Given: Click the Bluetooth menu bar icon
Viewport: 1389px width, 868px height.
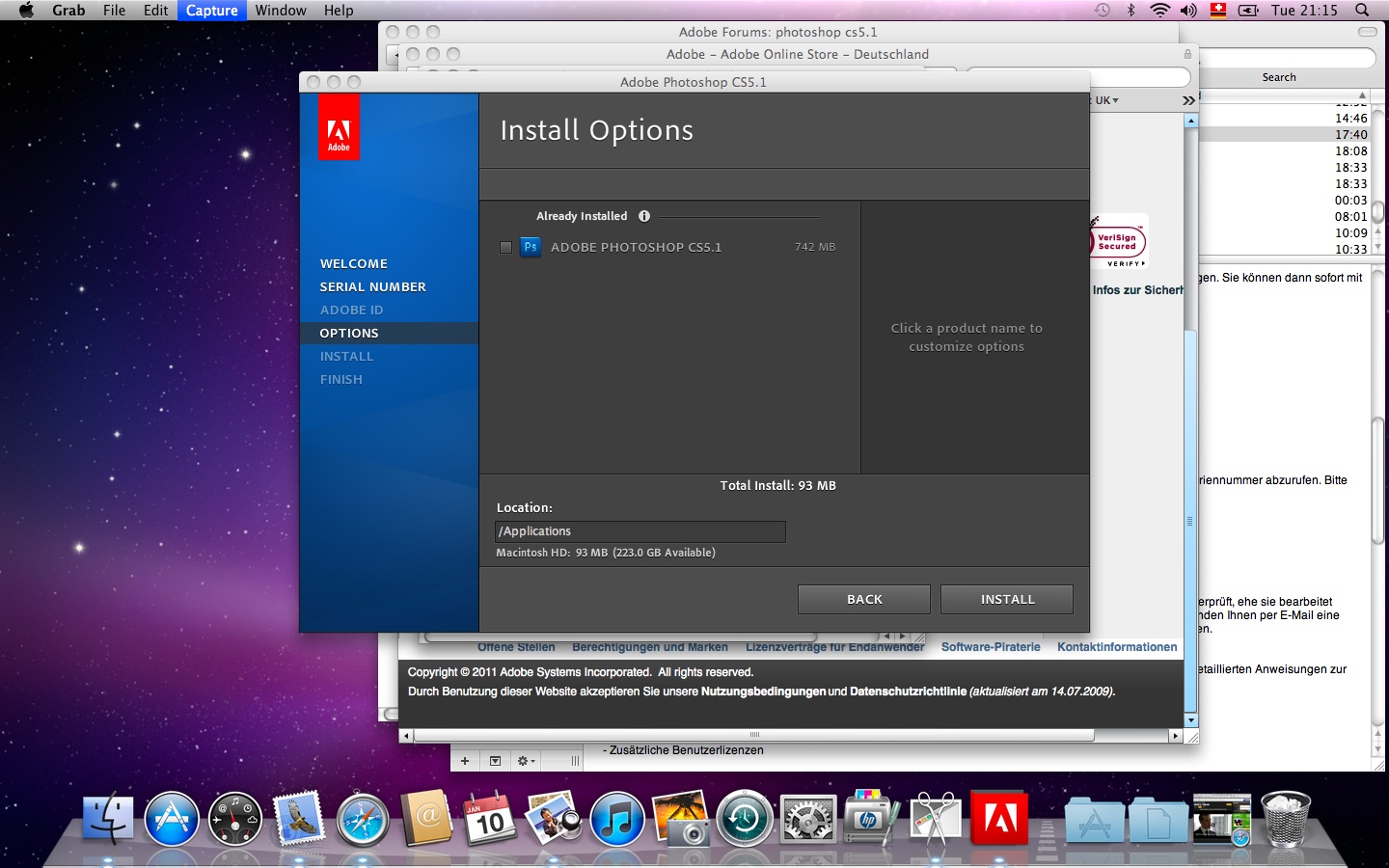Looking at the screenshot, I should pyautogui.click(x=1131, y=11).
